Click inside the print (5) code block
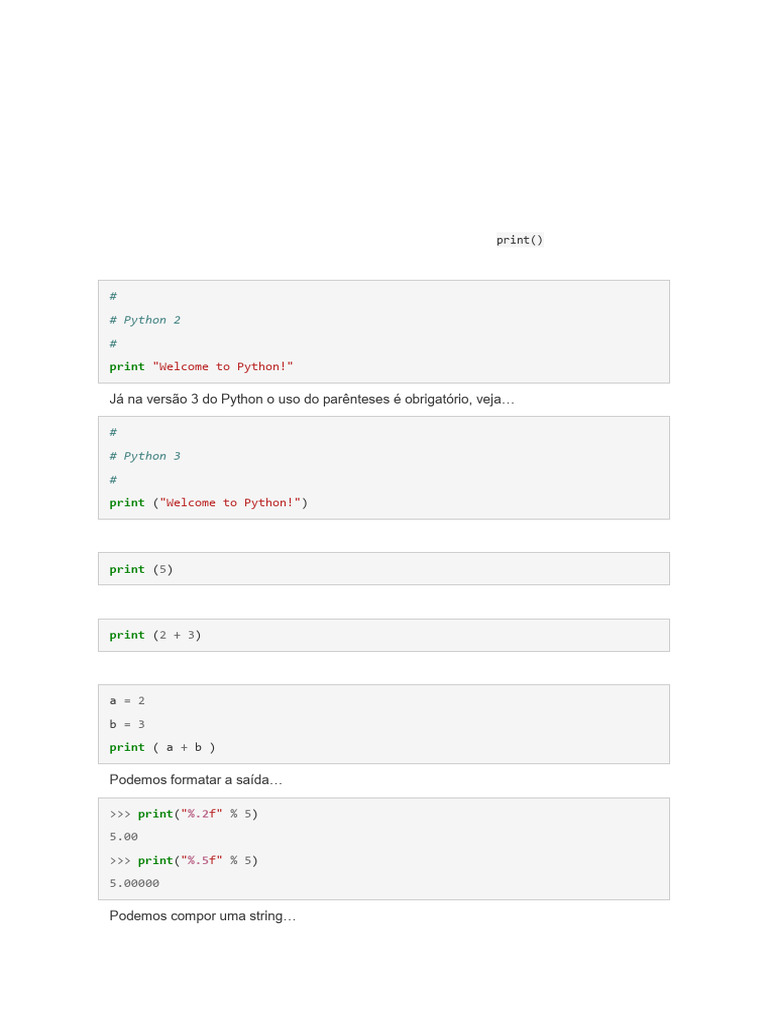This screenshot has height=1024, width=768. coord(383,569)
